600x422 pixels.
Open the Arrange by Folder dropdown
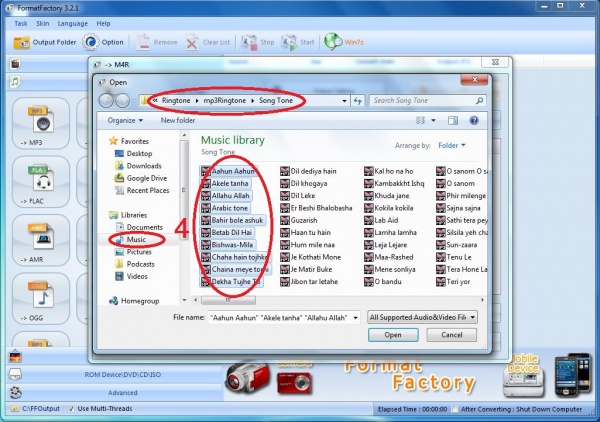point(452,145)
